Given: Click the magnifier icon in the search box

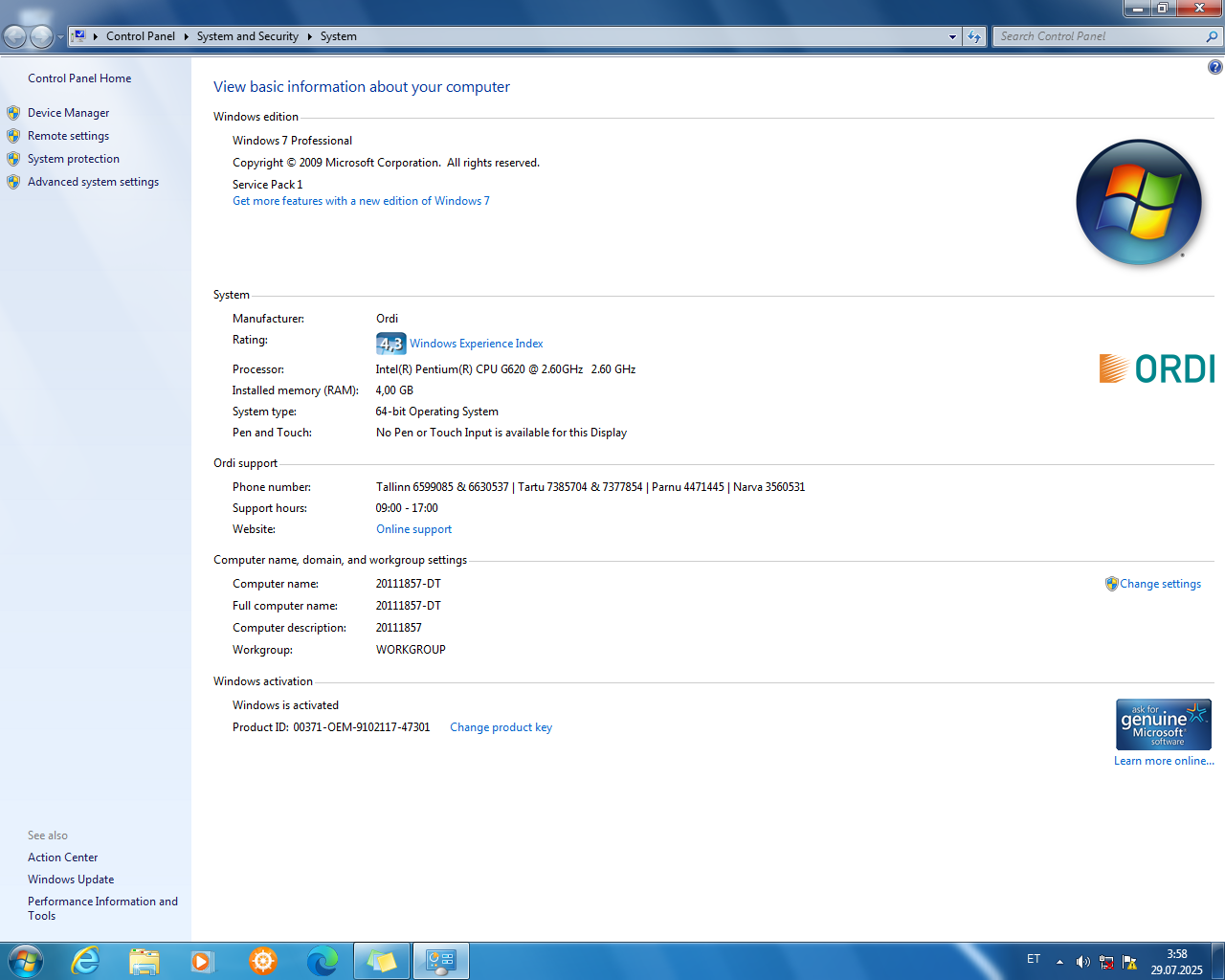Looking at the screenshot, I should point(1213,36).
